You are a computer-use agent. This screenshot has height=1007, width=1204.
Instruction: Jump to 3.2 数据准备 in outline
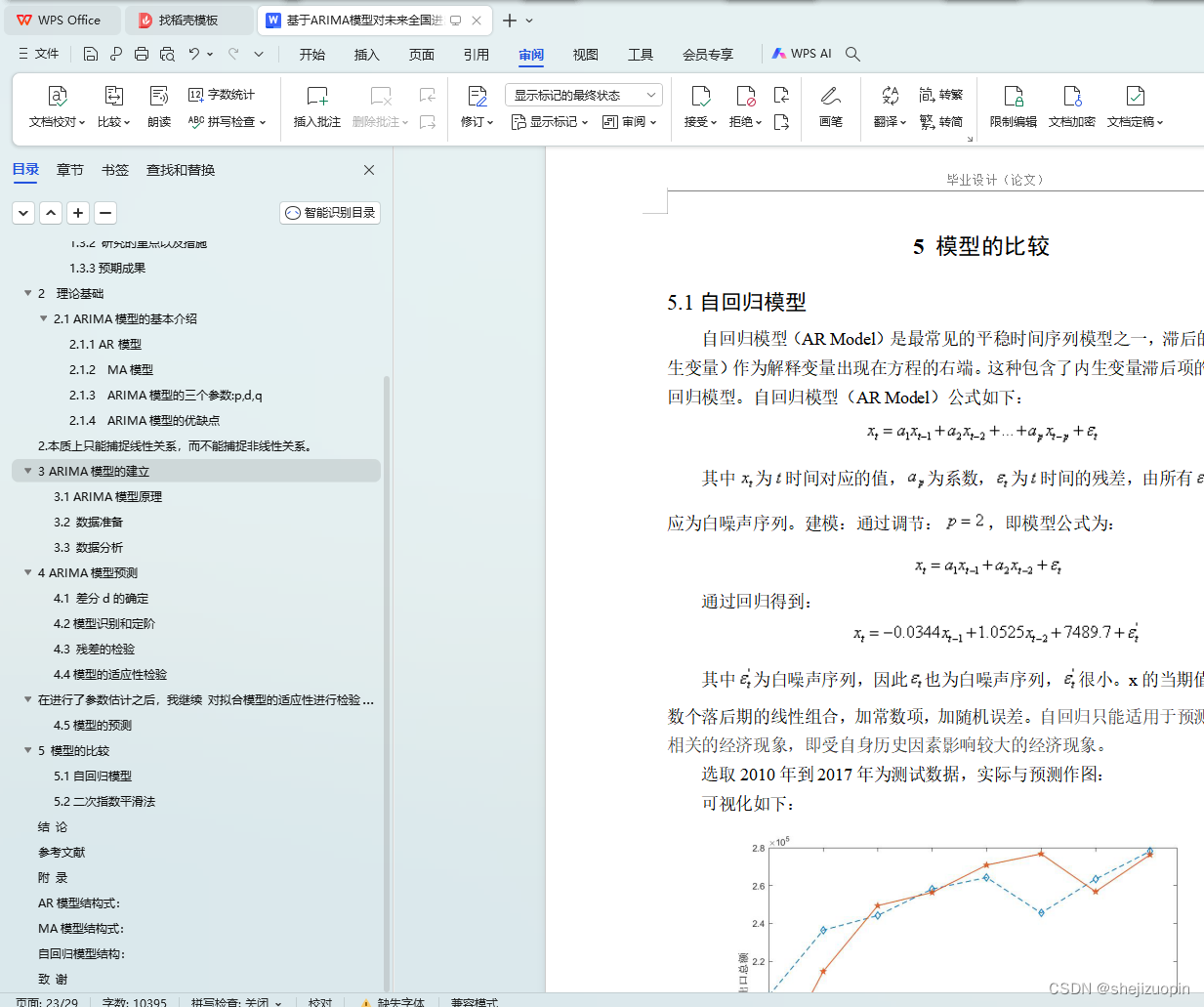point(88,522)
